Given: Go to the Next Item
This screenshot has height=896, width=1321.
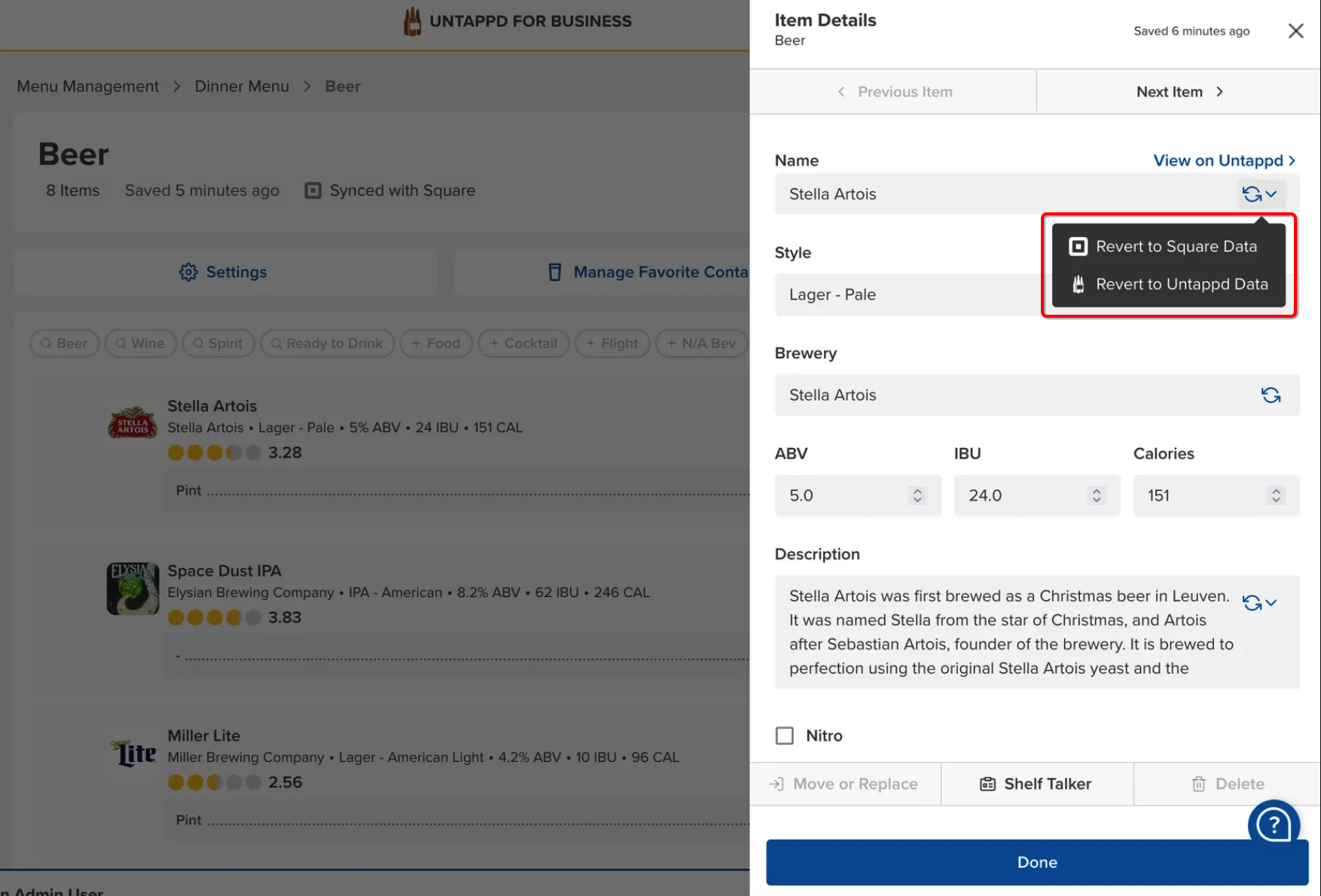Looking at the screenshot, I should point(1179,92).
